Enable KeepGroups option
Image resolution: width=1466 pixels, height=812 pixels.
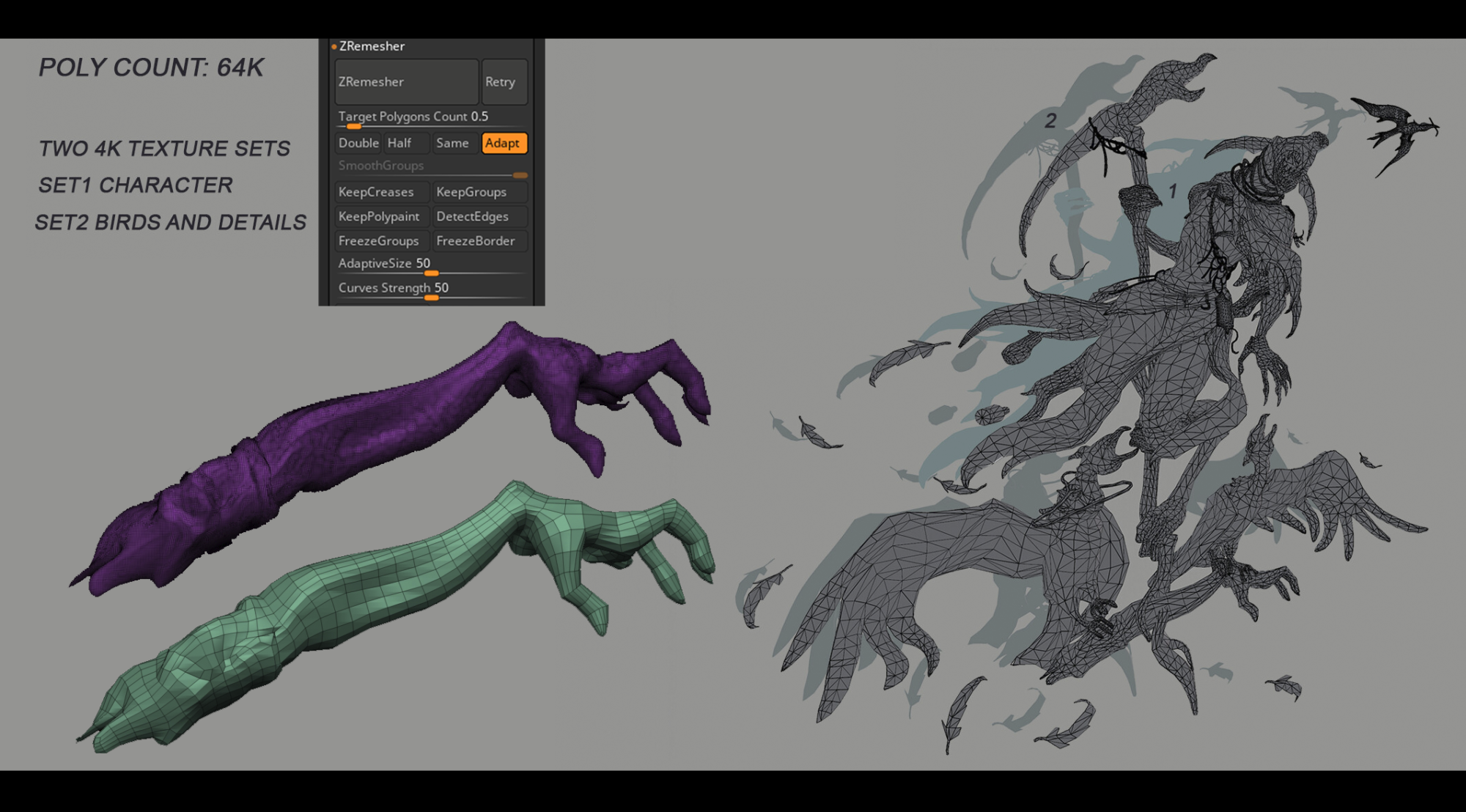[x=480, y=192]
